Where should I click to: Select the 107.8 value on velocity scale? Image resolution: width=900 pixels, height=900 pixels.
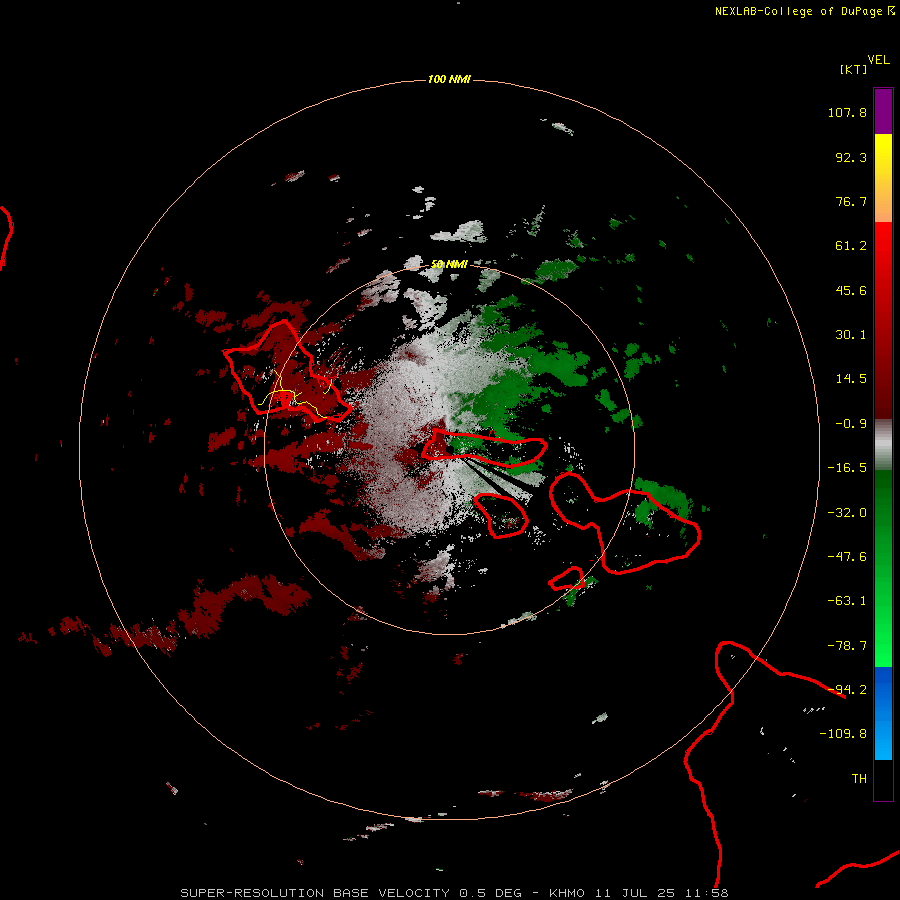tap(847, 112)
